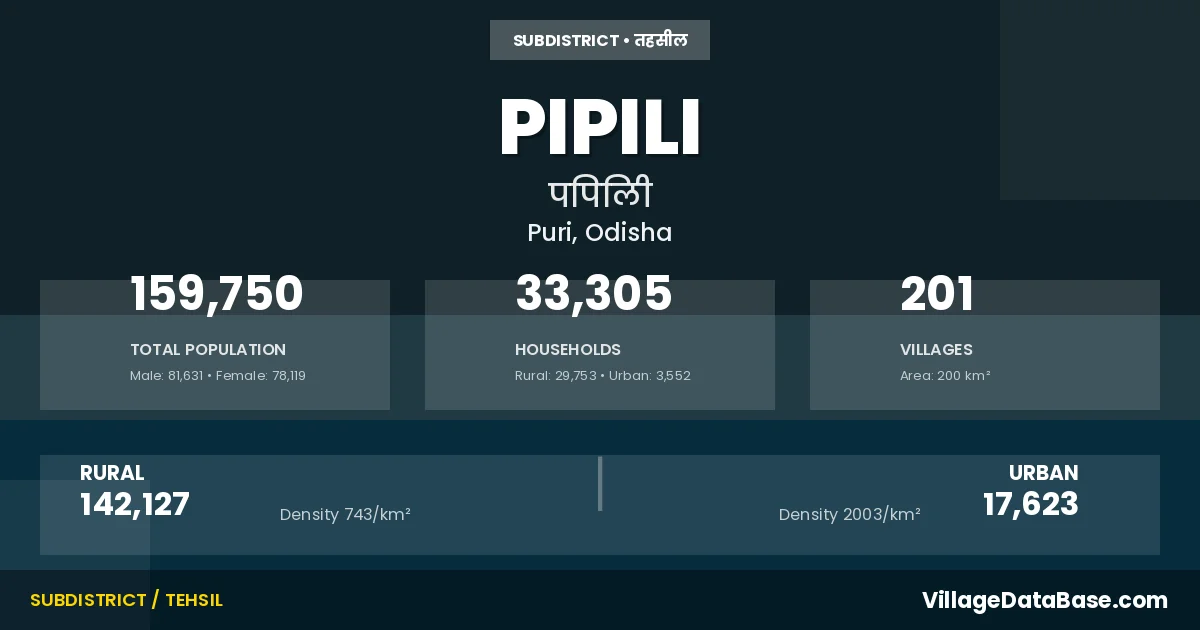1200x630 pixels.
Task: Click the urban population 17,623
Action: [1031, 504]
